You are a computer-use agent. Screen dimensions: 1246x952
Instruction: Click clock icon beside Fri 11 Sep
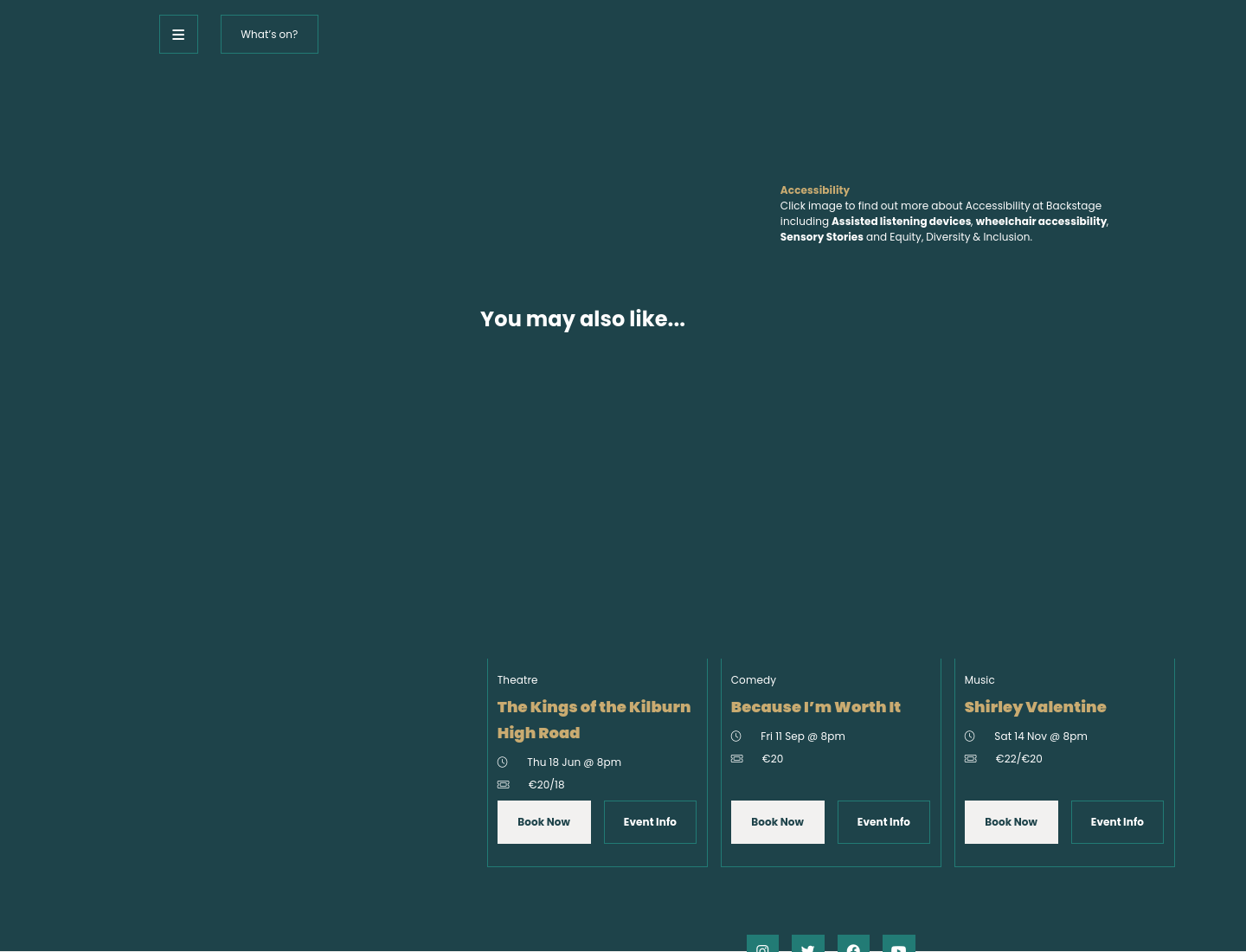click(x=736, y=737)
